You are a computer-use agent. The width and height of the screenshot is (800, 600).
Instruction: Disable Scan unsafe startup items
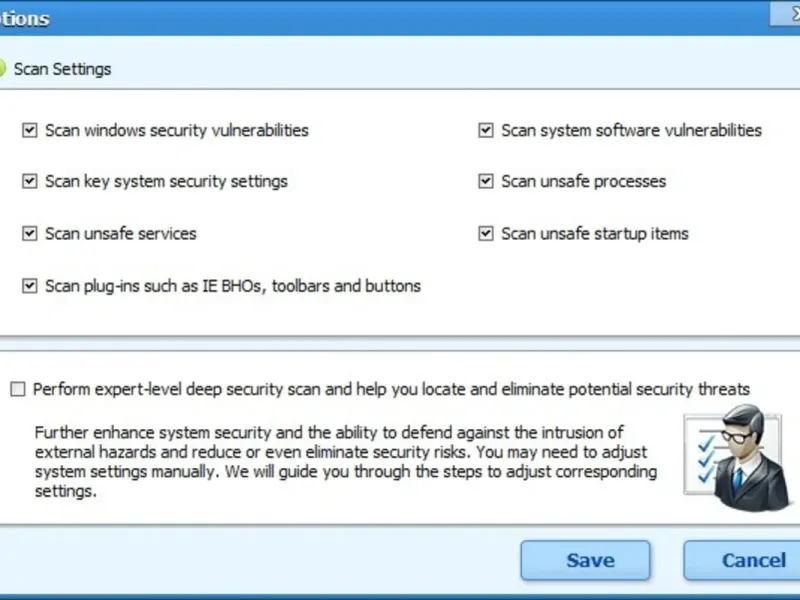(x=486, y=234)
